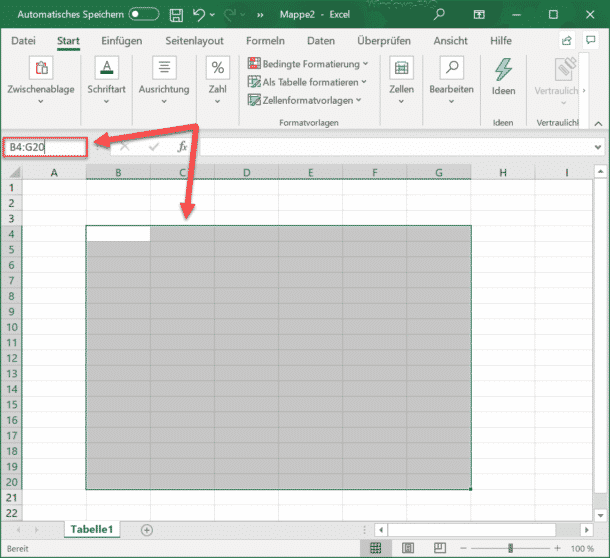Click the insert function fx icon
This screenshot has width=610, height=558.
click(x=182, y=147)
